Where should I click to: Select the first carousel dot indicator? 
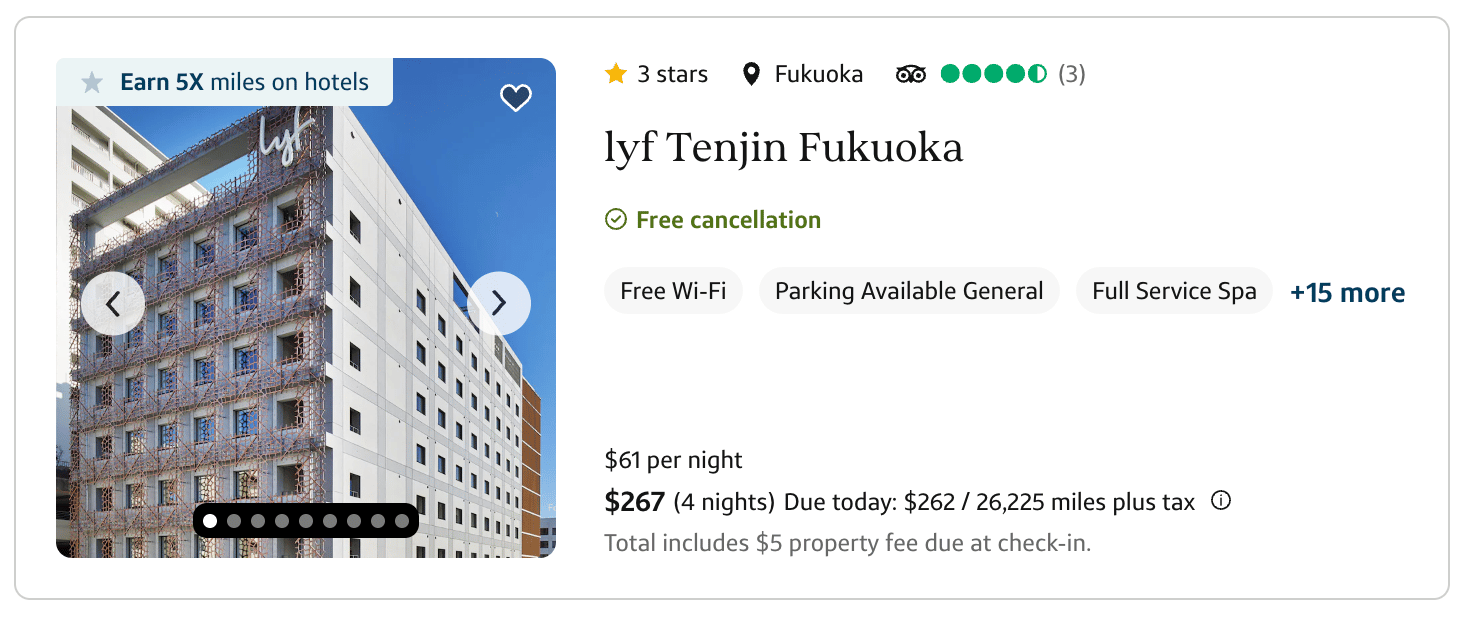211,521
